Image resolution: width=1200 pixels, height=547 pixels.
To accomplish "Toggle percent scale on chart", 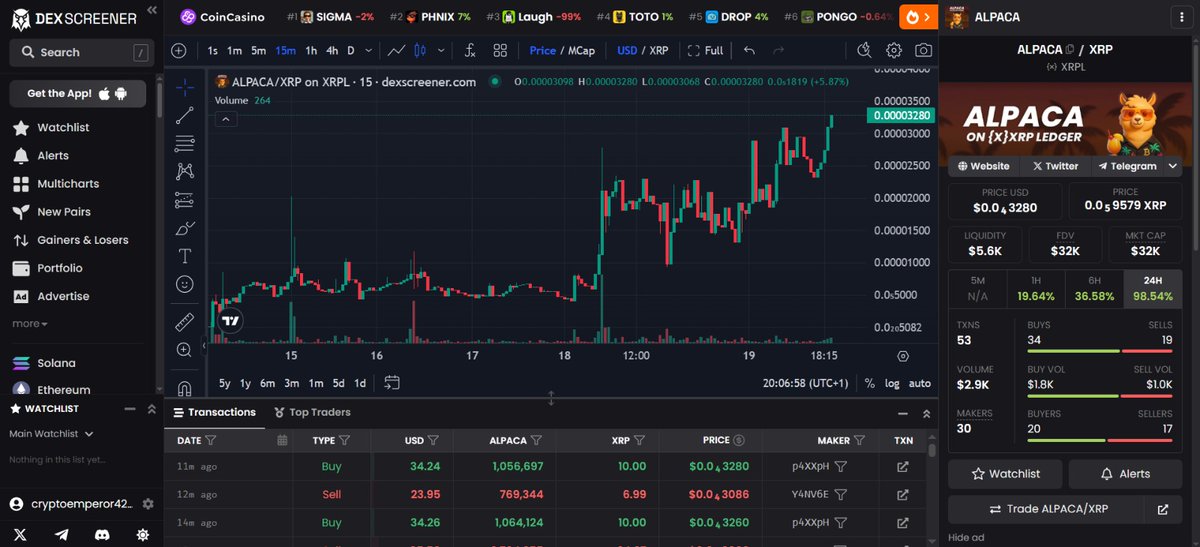I will (x=869, y=383).
